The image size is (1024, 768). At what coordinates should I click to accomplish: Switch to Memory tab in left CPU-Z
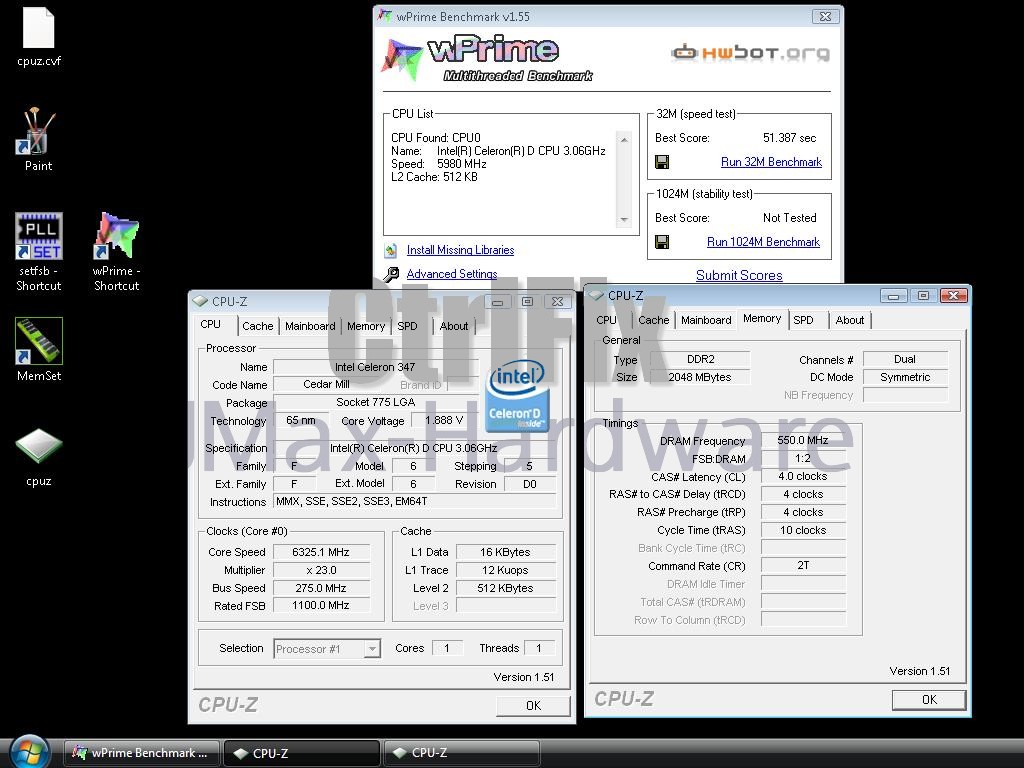click(x=366, y=326)
